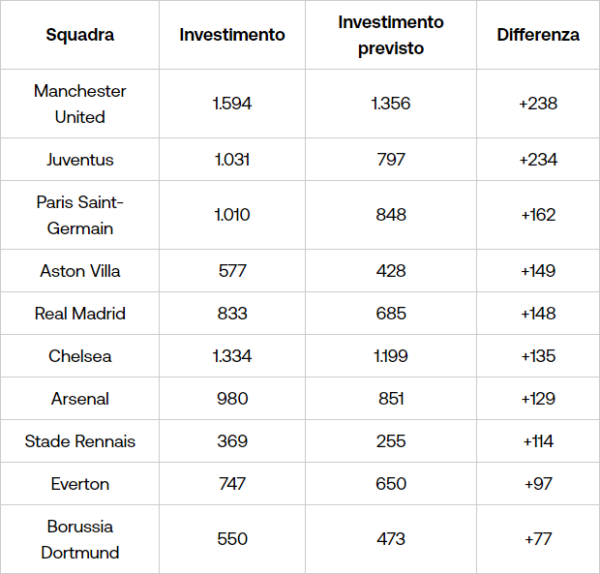Click the Investimento column header
The image size is (600, 574).
click(232, 35)
